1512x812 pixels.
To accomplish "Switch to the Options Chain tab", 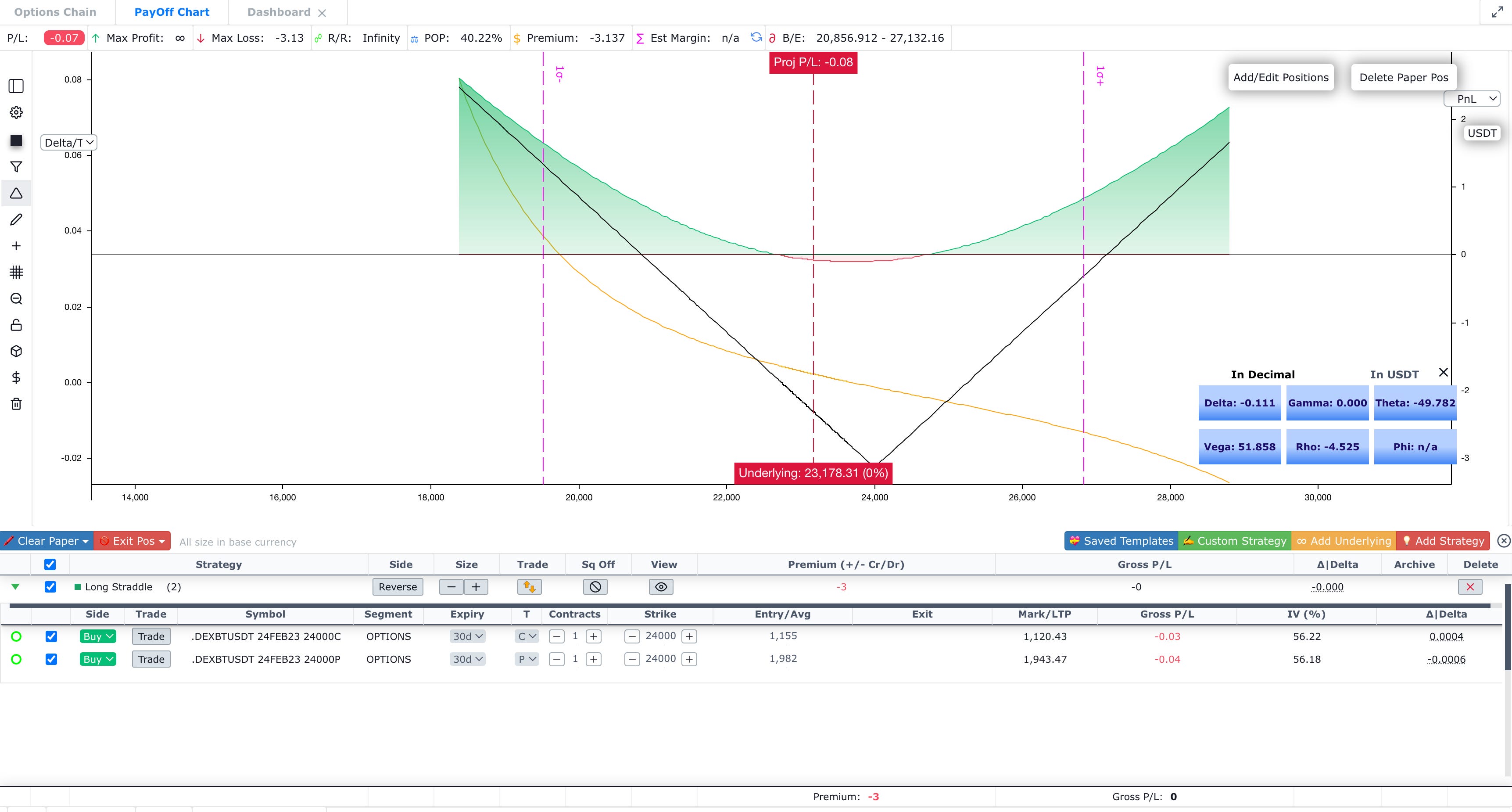I will (55, 12).
